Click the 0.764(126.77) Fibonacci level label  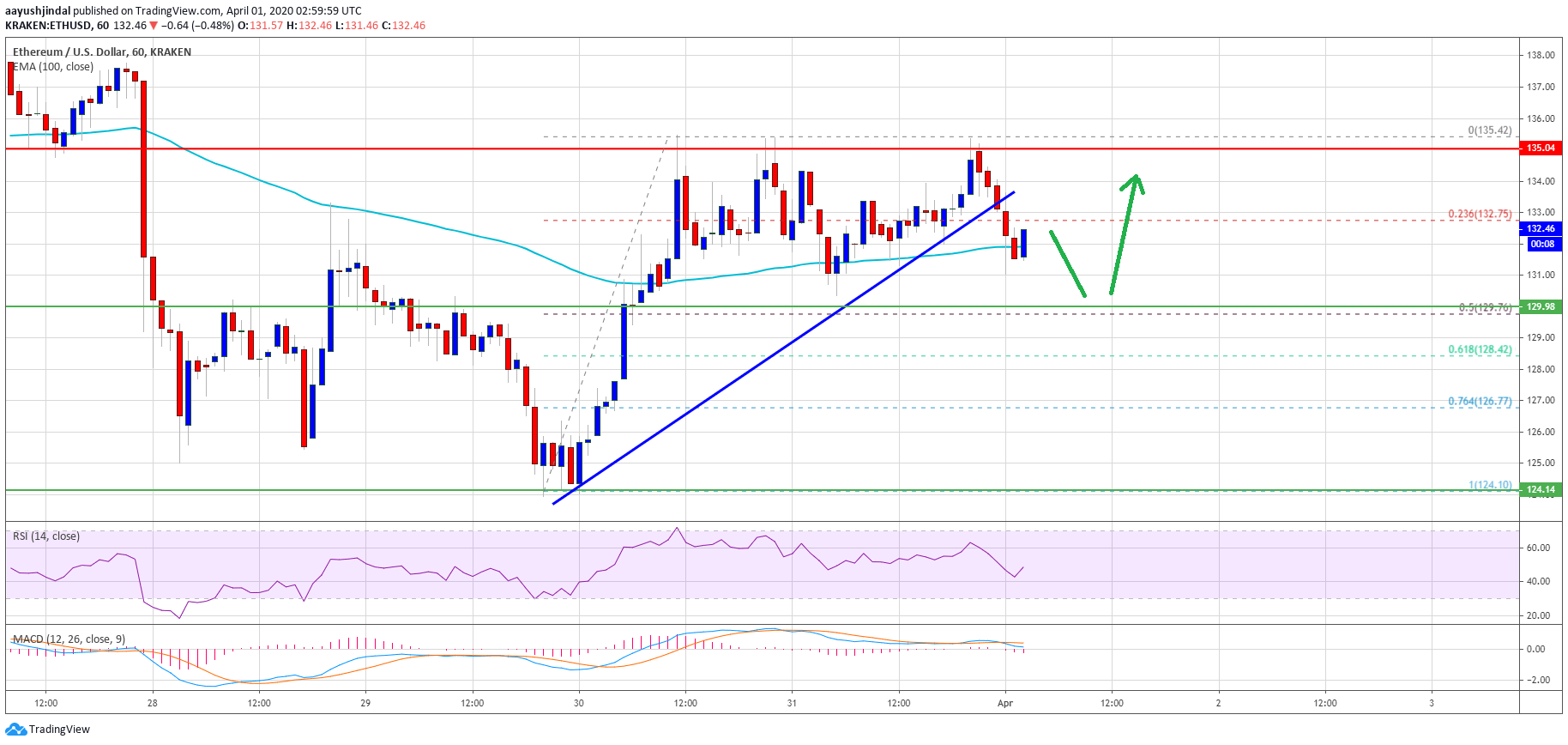pyautogui.click(x=1480, y=401)
